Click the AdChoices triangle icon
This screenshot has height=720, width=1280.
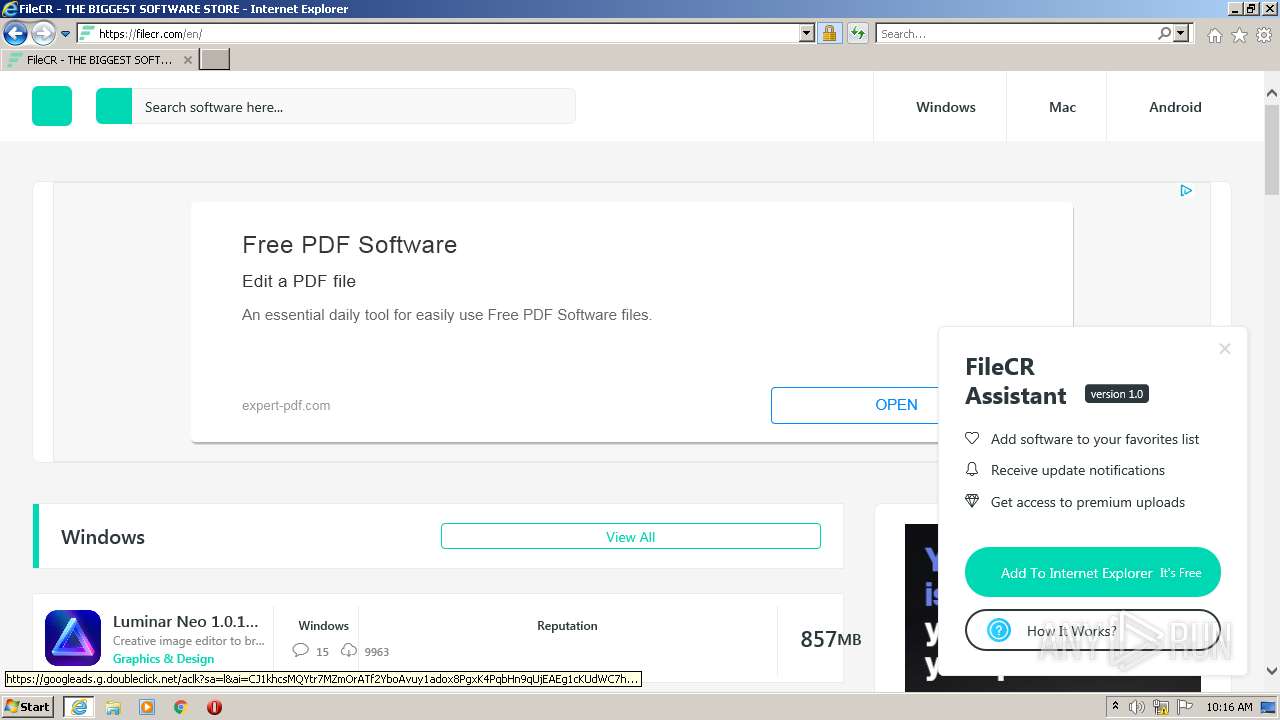(x=1186, y=190)
